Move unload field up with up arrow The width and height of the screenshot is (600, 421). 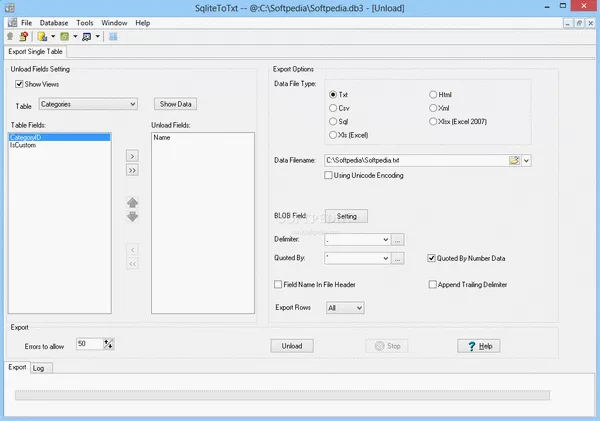pos(132,202)
